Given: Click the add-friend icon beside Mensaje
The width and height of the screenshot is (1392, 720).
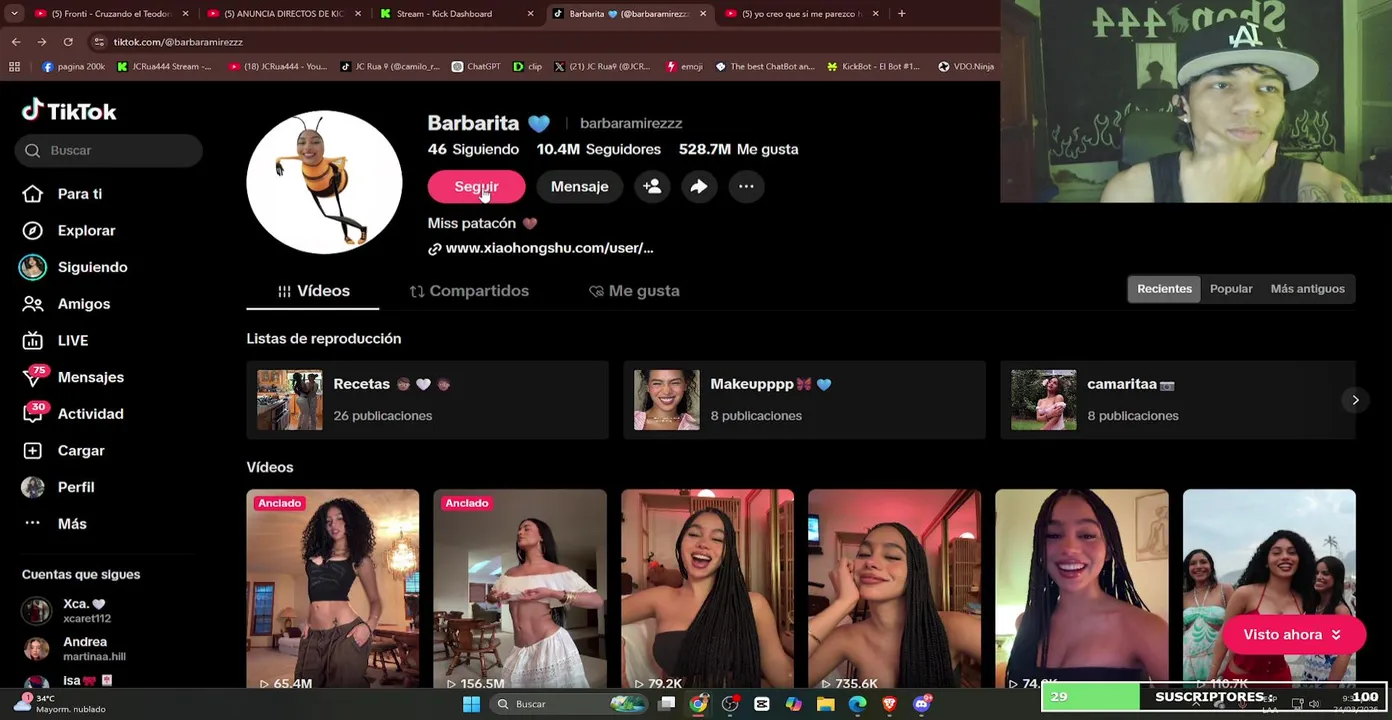Looking at the screenshot, I should coord(652,187).
